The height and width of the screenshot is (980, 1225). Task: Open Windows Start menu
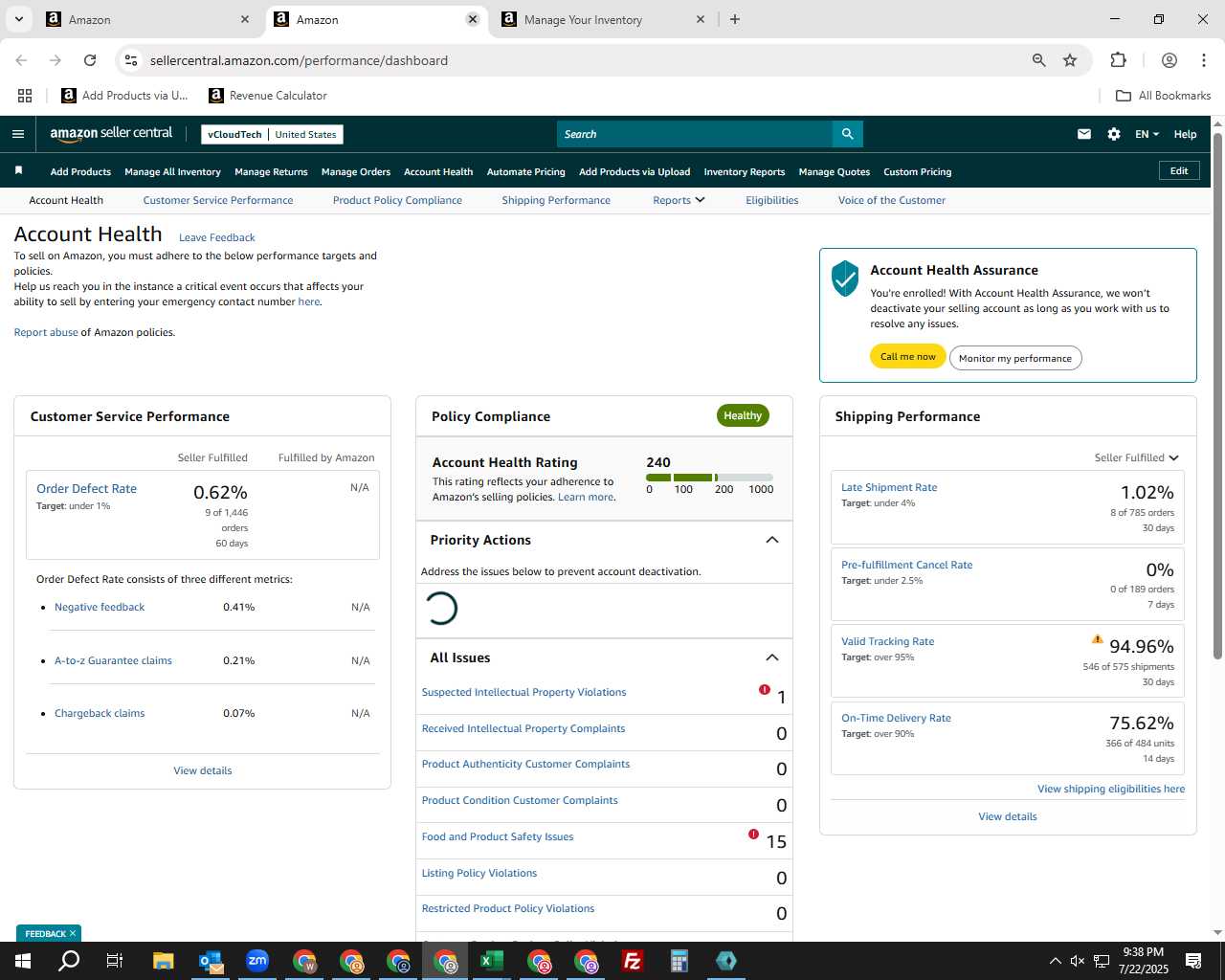pyautogui.click(x=23, y=961)
